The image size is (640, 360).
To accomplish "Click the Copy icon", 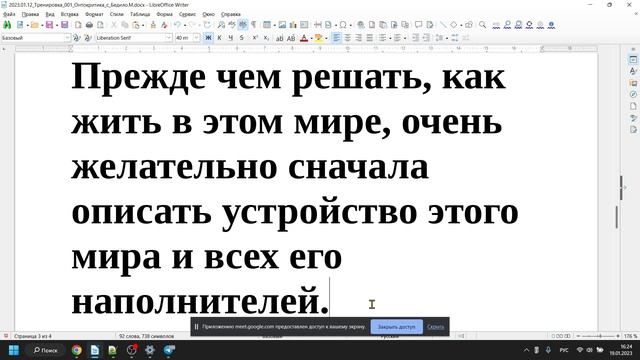I will [124, 25].
